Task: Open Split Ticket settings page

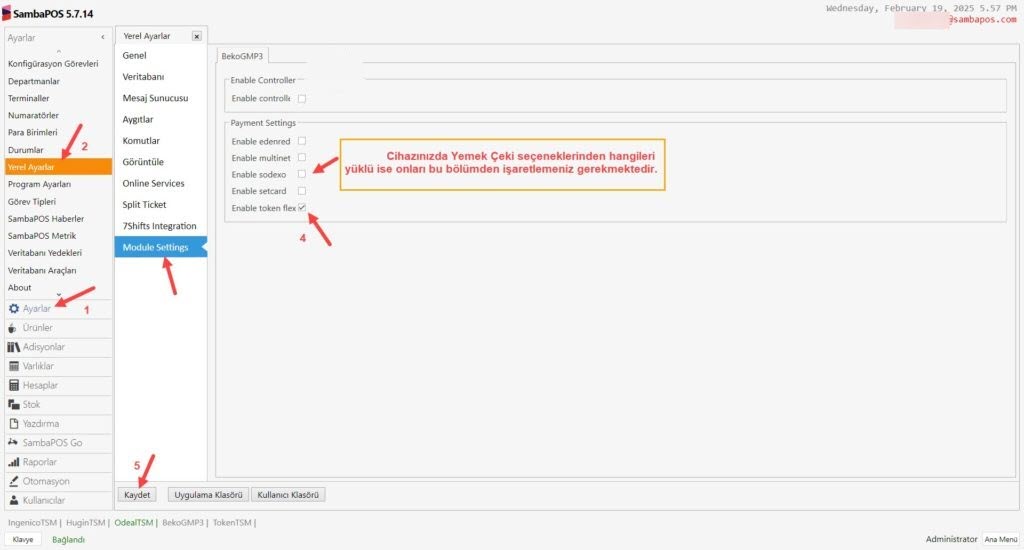Action: click(x=161, y=204)
